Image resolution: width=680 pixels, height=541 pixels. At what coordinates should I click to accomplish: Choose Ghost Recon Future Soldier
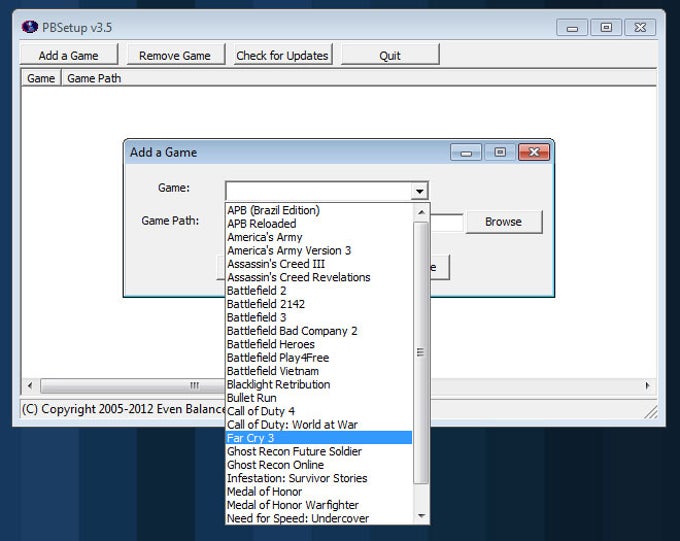coord(319,452)
